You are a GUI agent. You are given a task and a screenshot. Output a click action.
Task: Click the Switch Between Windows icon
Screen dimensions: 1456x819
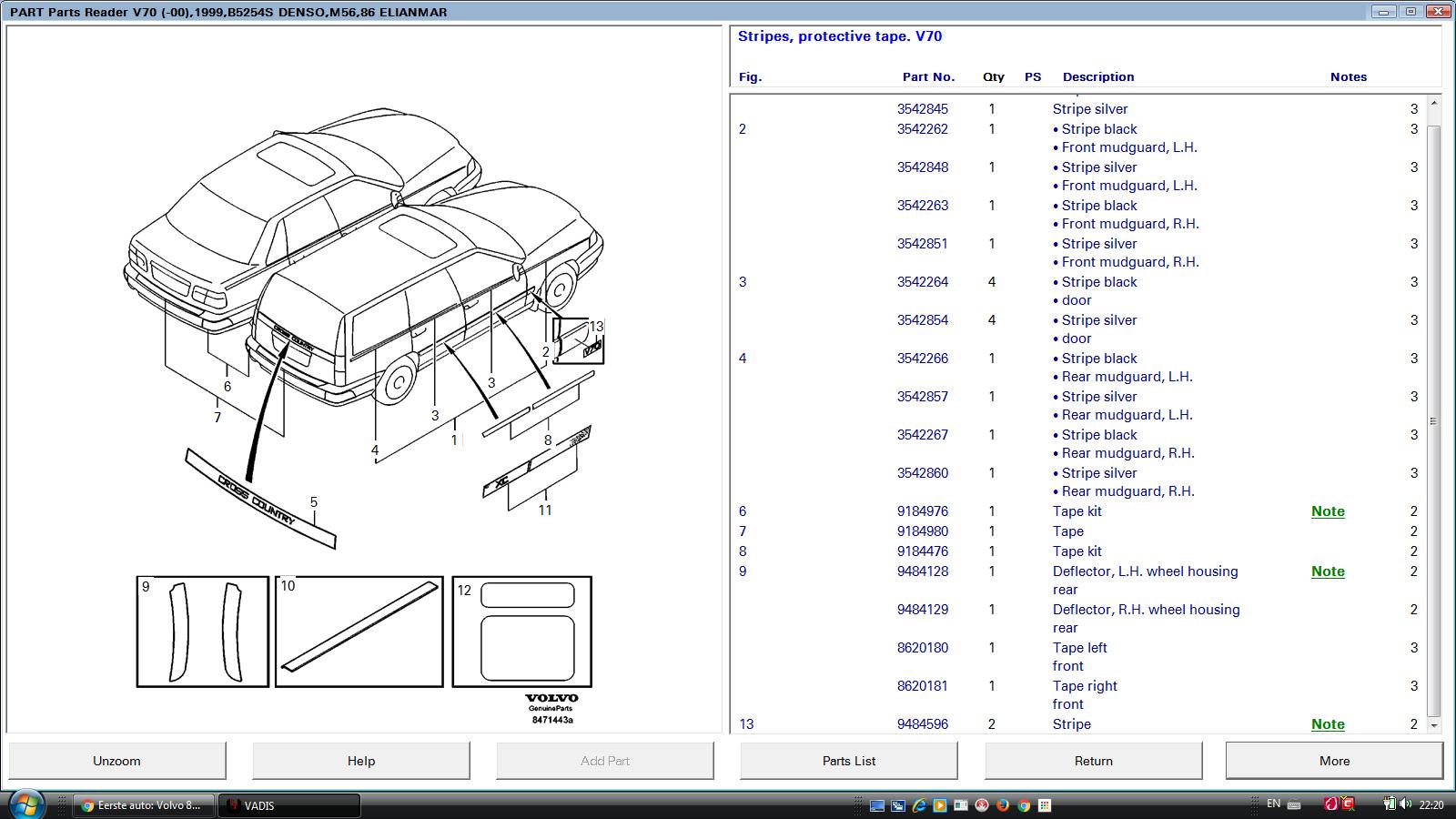coord(898,805)
